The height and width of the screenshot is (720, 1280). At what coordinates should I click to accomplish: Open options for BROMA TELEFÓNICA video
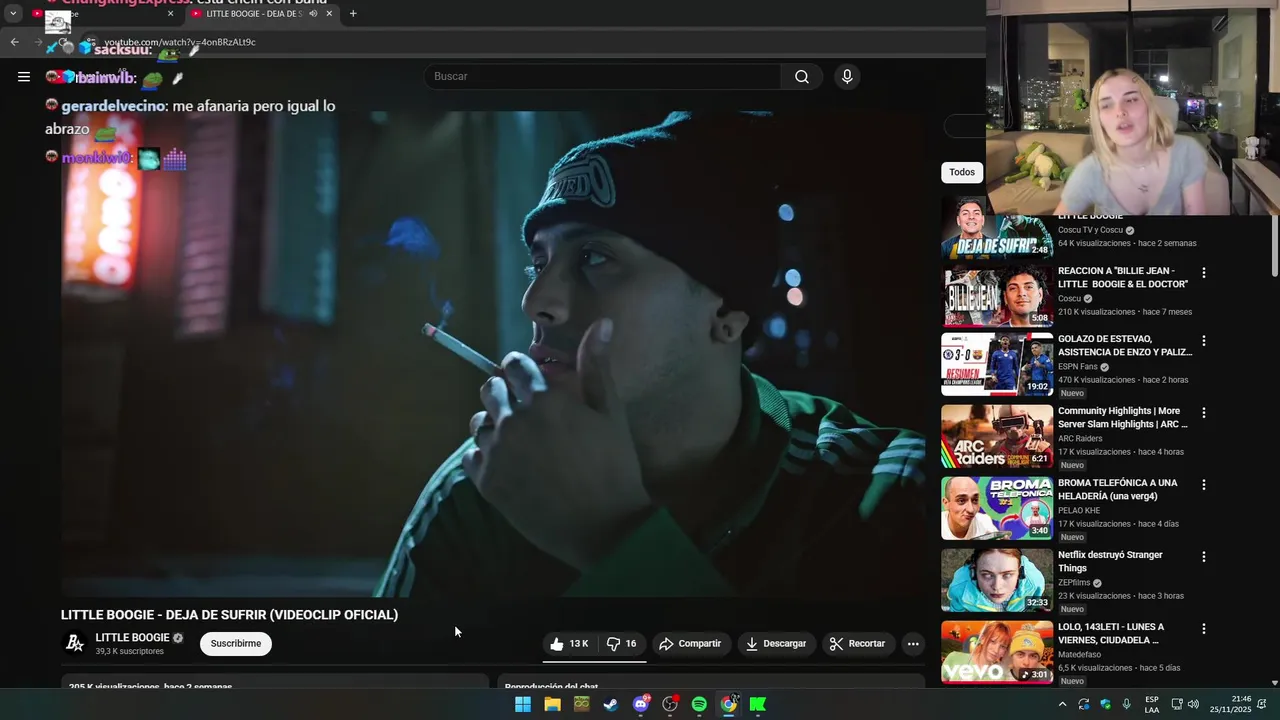click(1204, 485)
